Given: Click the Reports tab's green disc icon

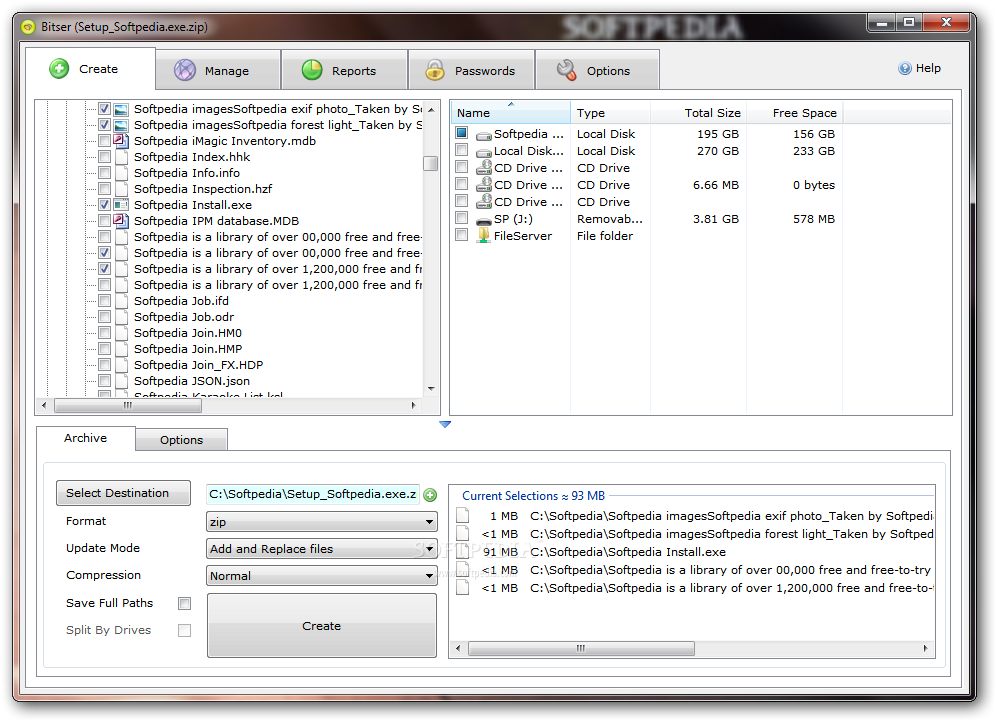Looking at the screenshot, I should (x=312, y=70).
